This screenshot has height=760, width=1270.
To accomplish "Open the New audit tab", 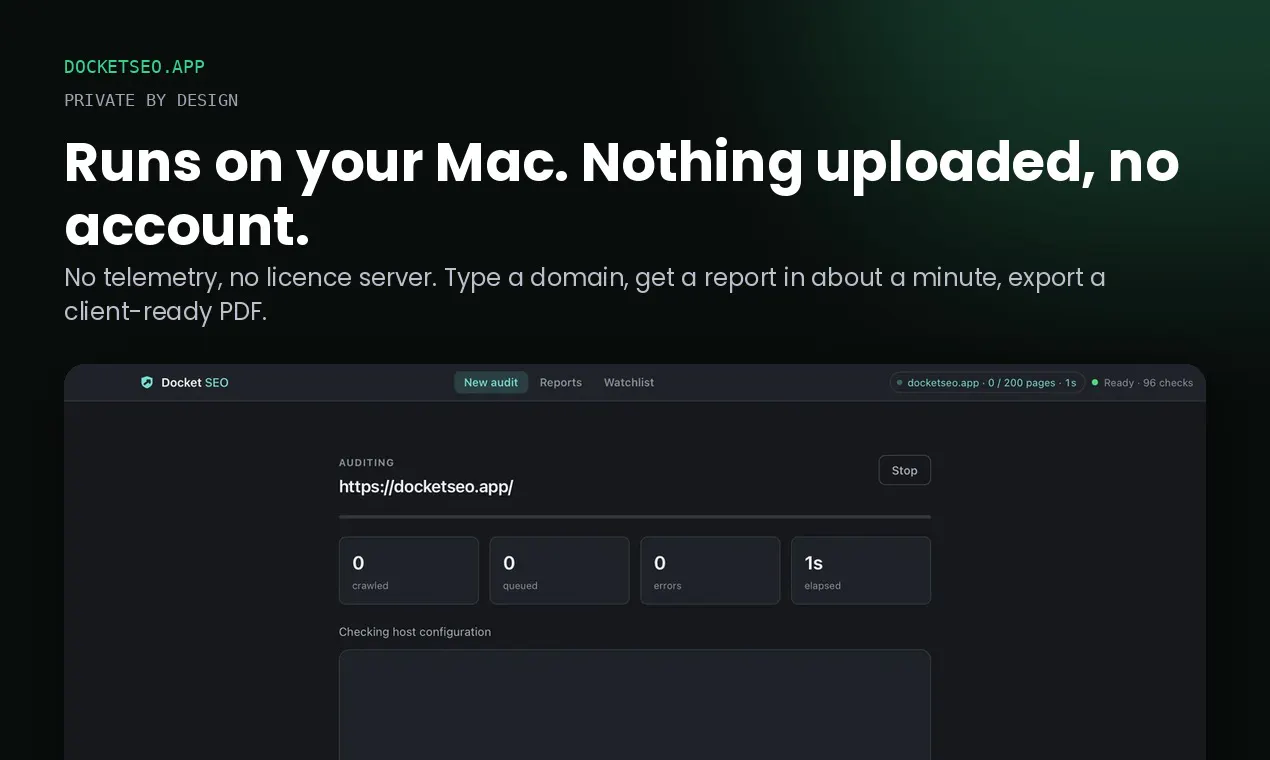I will 491,382.
